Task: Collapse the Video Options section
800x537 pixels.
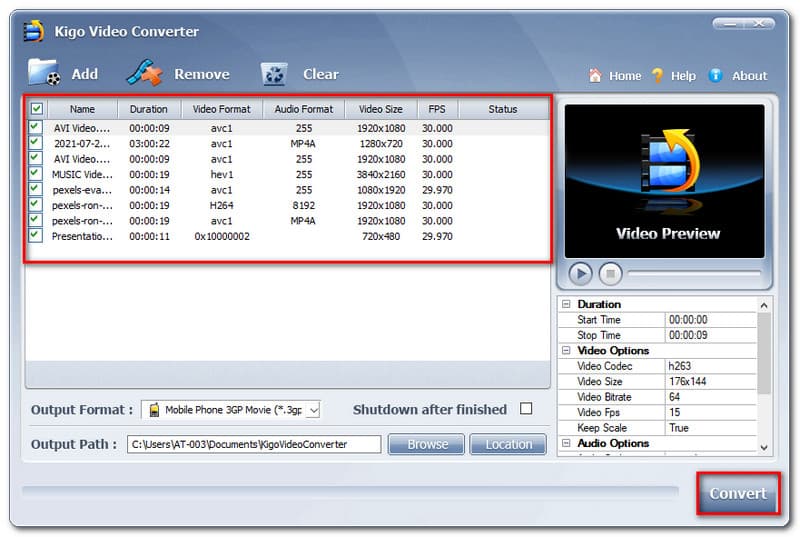Action: point(566,351)
